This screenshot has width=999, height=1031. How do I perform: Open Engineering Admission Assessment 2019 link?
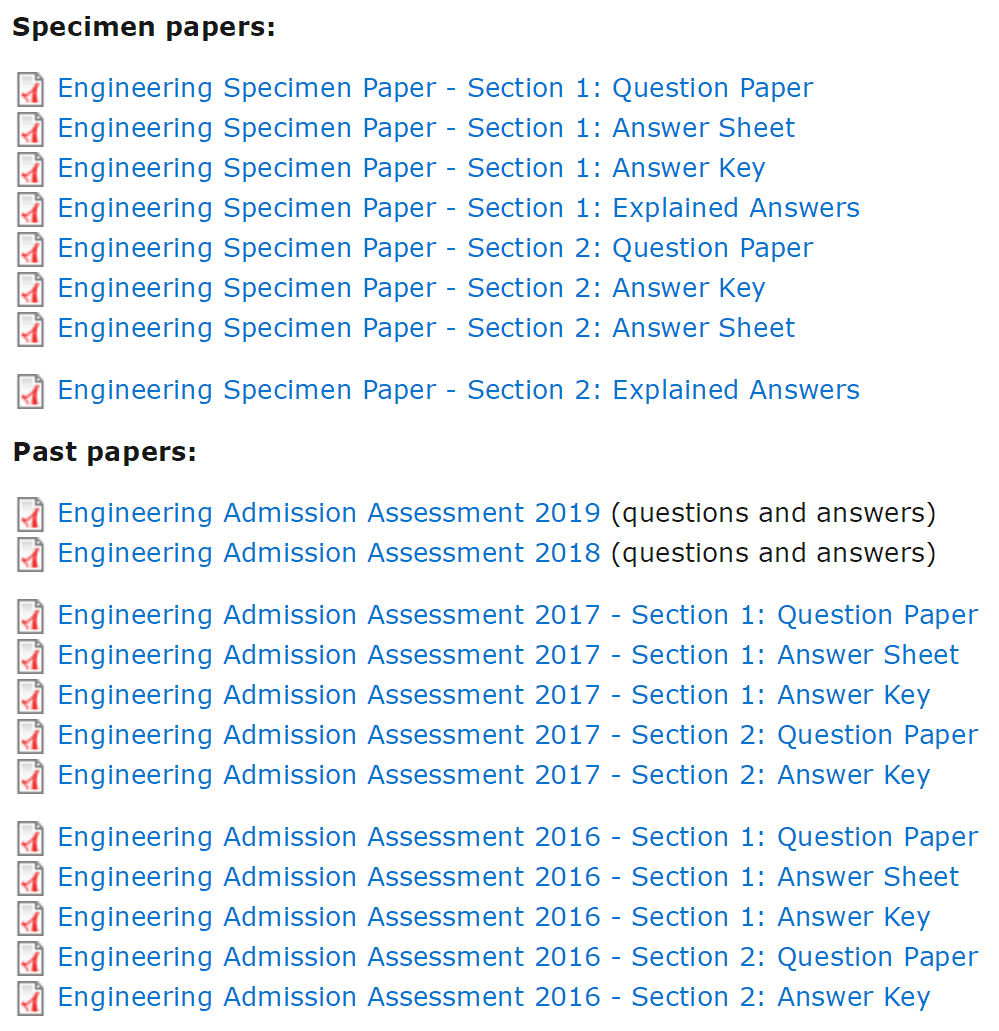[x=328, y=513]
